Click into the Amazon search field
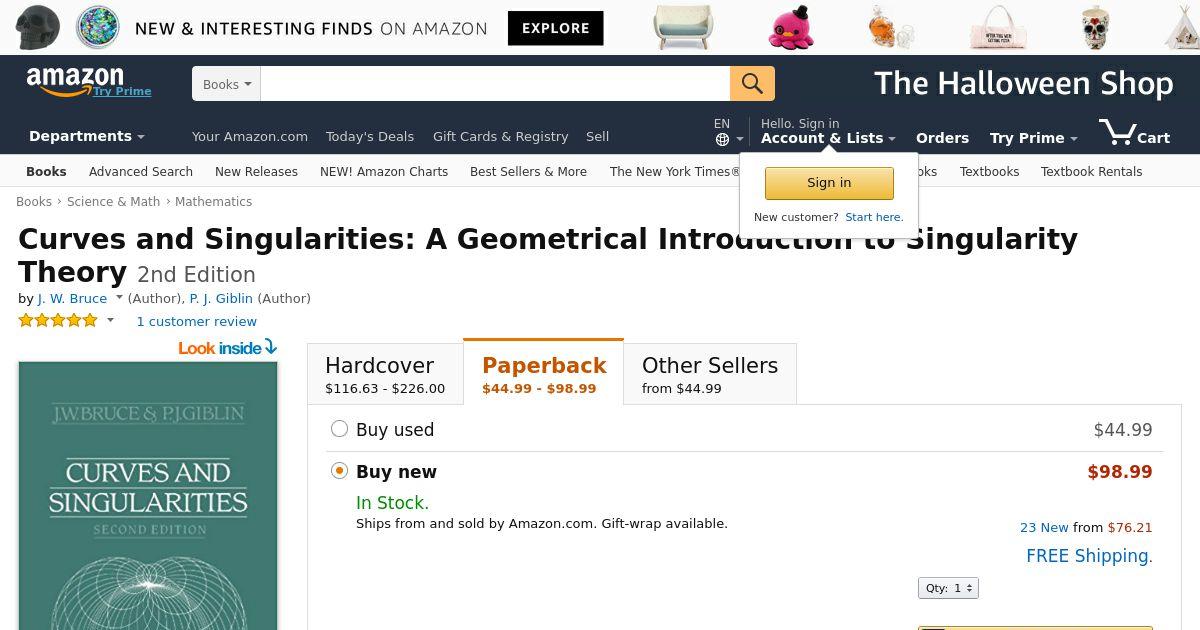 (495, 84)
